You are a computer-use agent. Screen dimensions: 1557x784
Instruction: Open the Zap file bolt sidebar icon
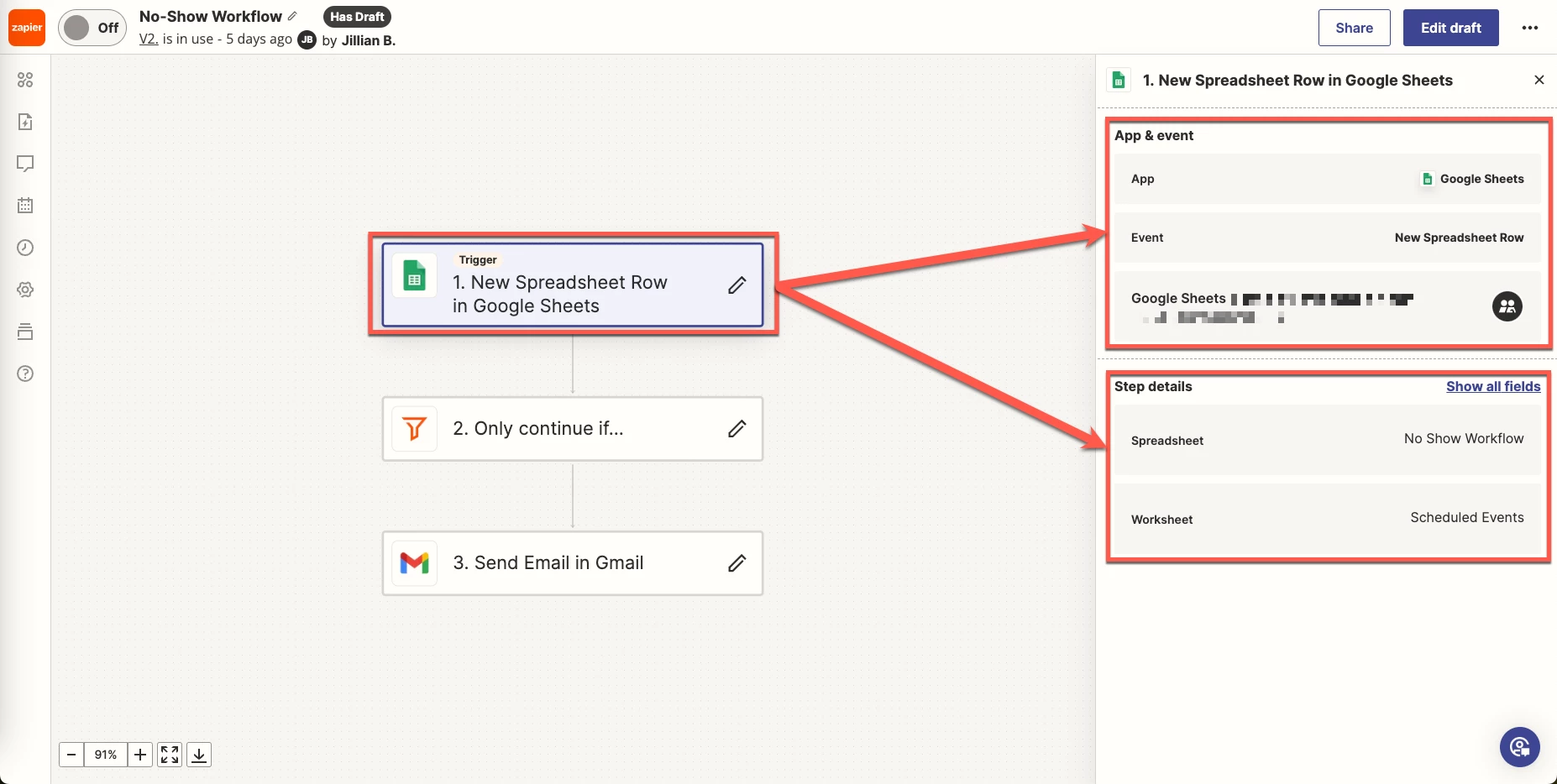[x=25, y=122]
